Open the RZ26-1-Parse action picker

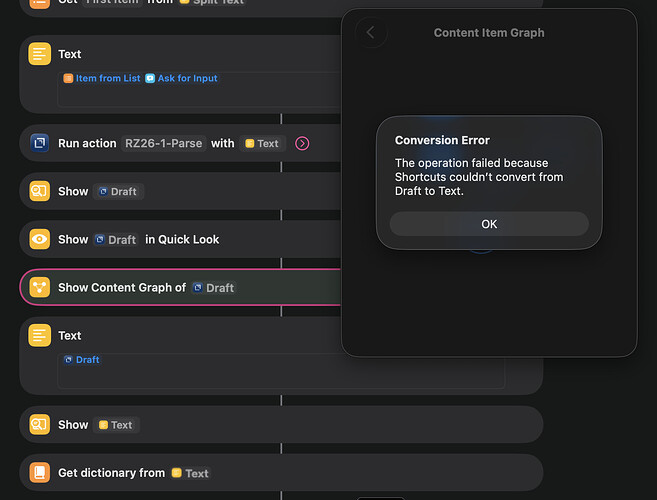click(x=163, y=143)
